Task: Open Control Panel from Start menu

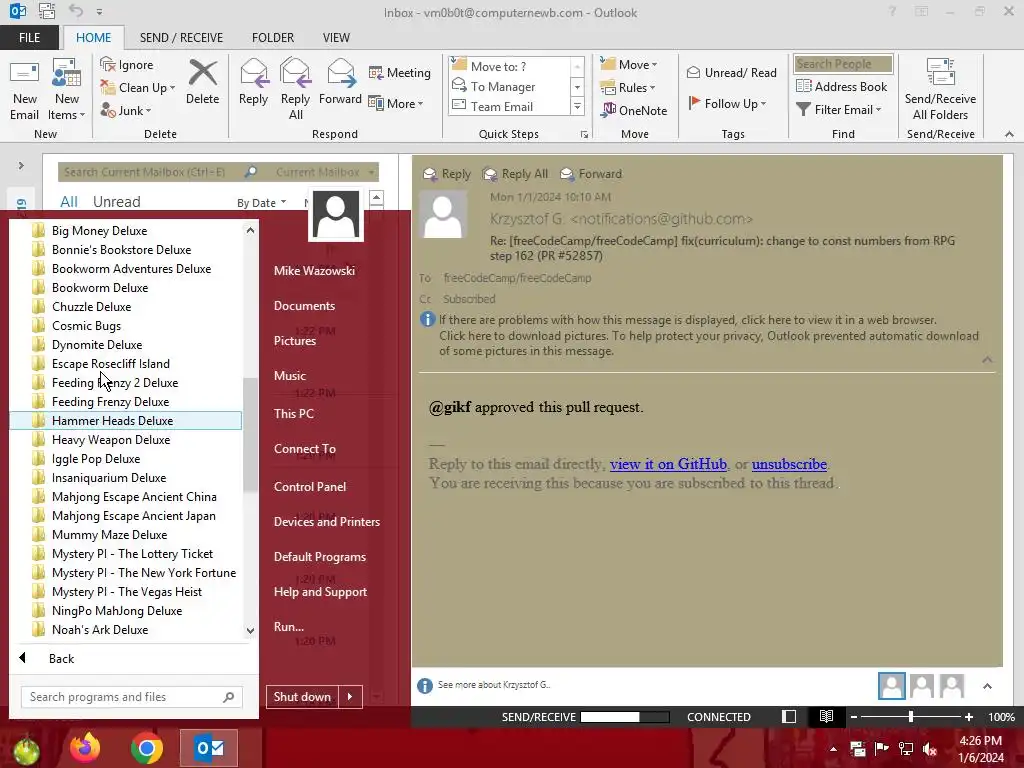Action: coord(310,487)
